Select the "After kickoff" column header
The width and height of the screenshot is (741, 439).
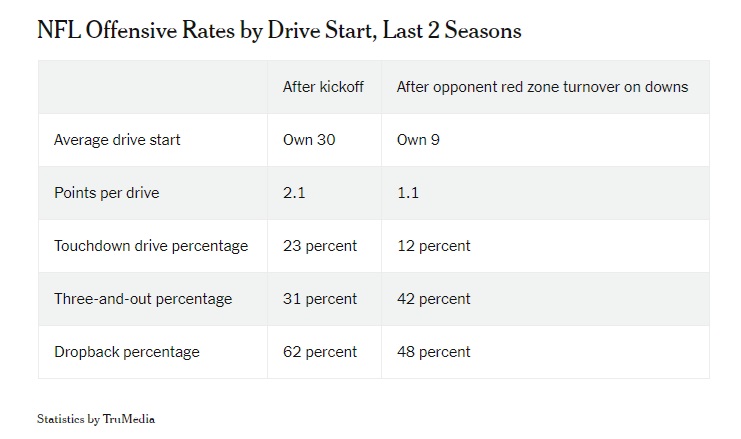tap(323, 87)
